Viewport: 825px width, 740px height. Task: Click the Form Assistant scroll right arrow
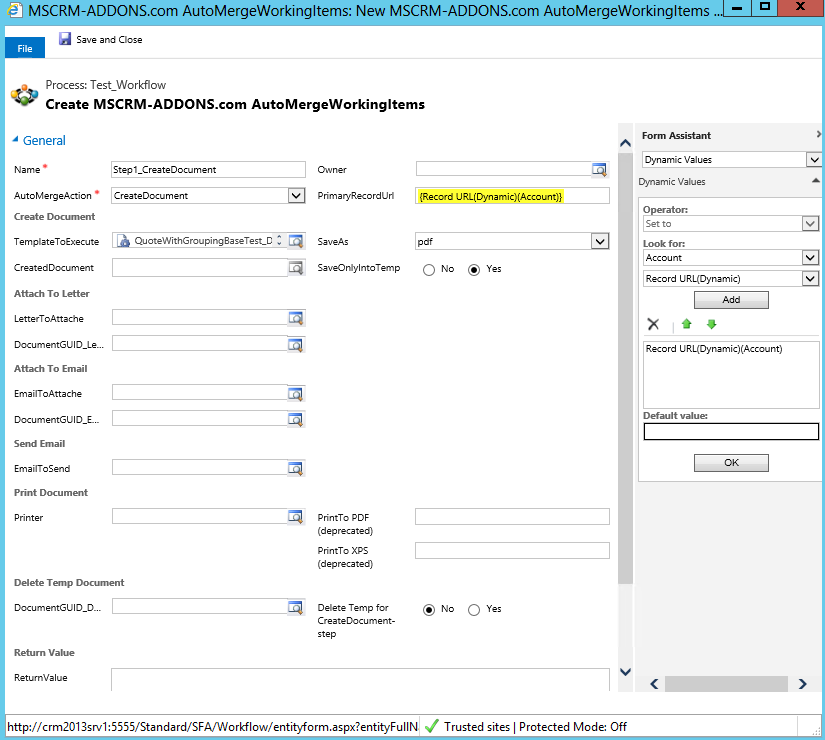pyautogui.click(x=802, y=684)
